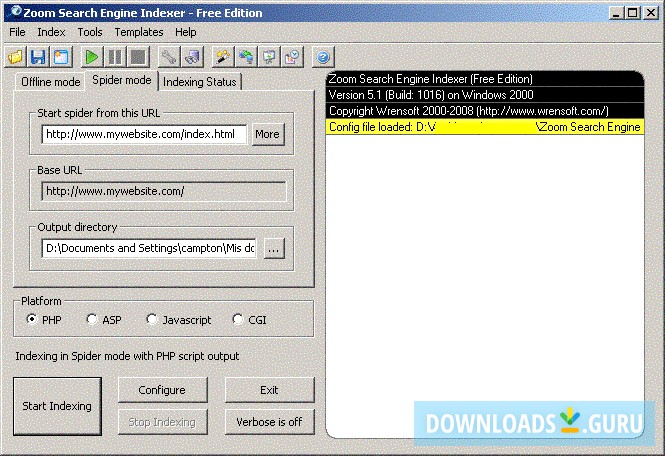Save configuration using the floppy disk icon
This screenshot has height=456, width=665.
click(39, 57)
